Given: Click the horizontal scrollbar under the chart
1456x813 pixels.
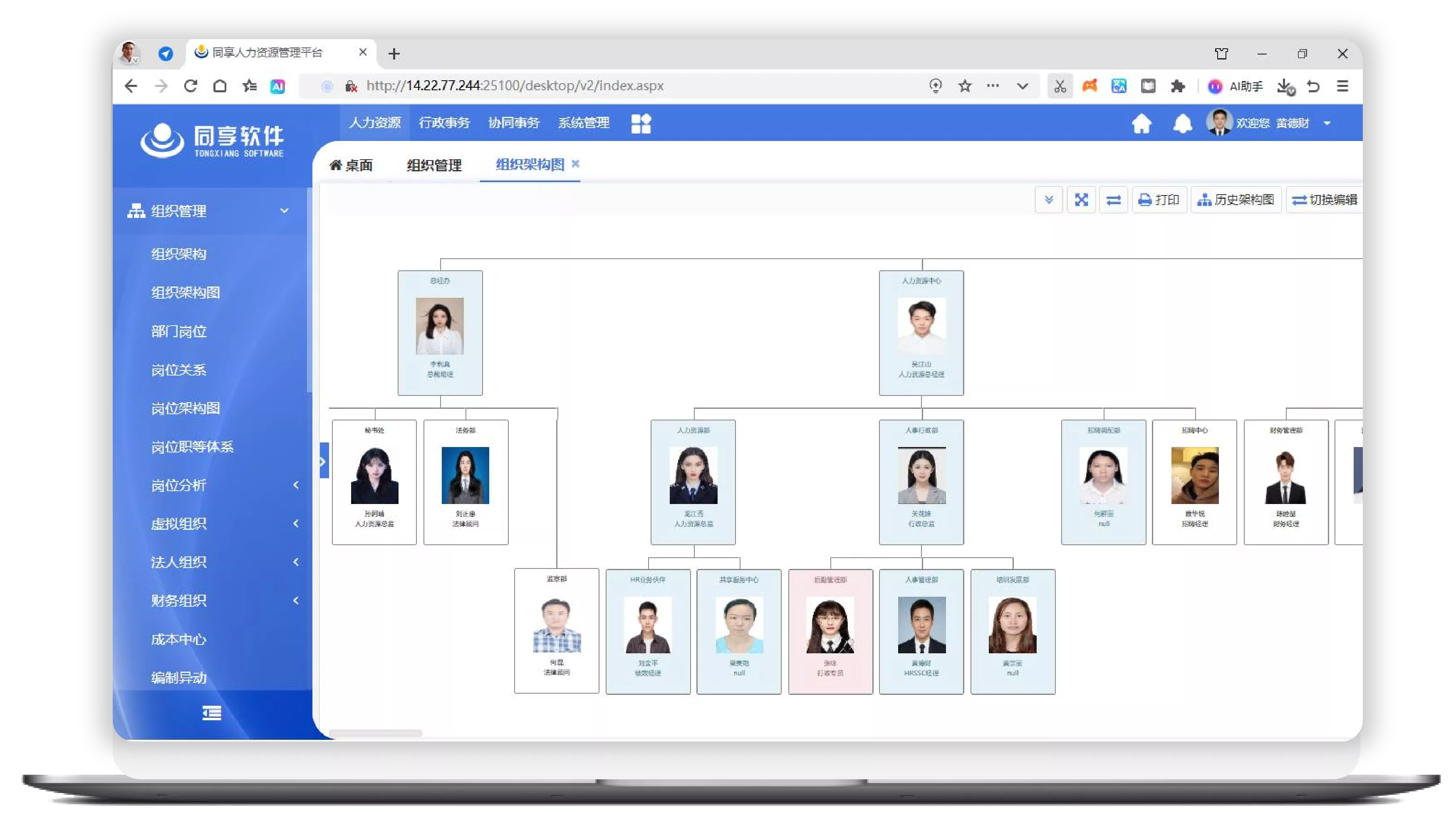Looking at the screenshot, I should tap(375, 733).
